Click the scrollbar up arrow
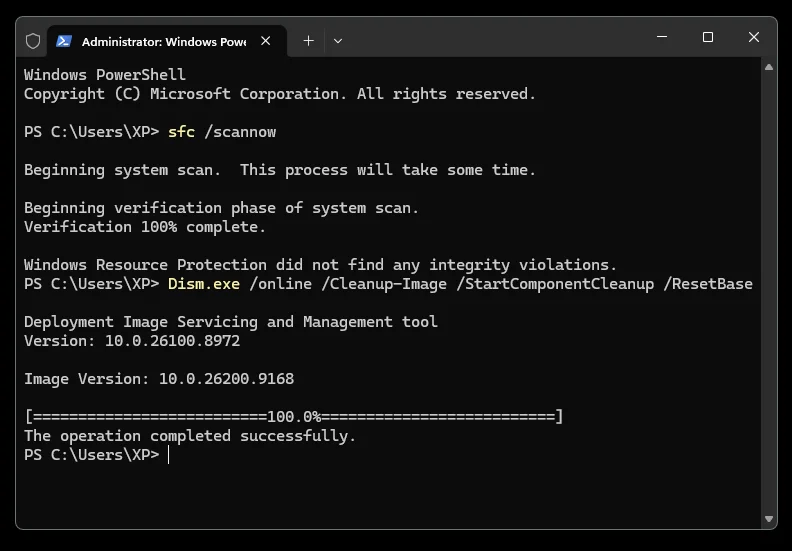The width and height of the screenshot is (792, 551). point(769,67)
